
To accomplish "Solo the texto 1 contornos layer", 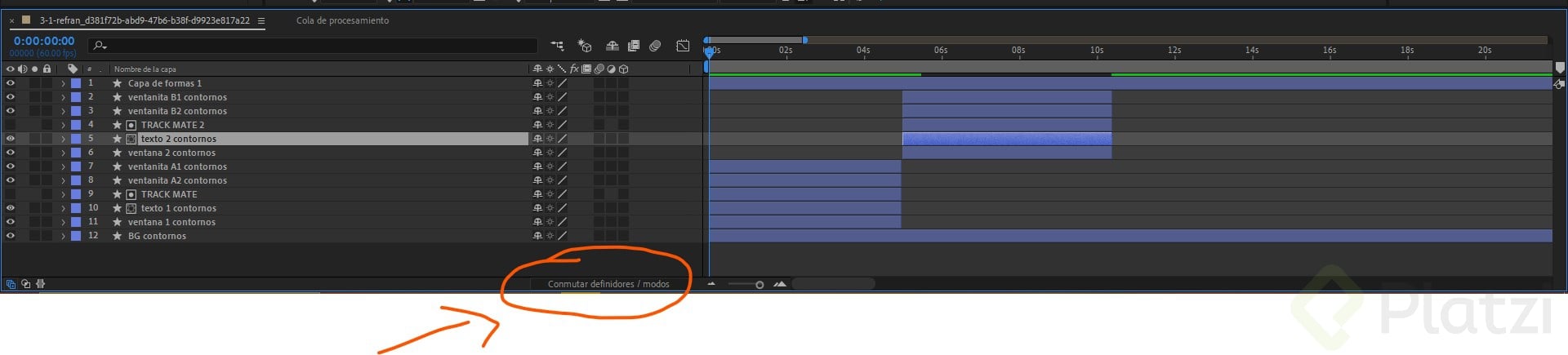I will [35, 208].
